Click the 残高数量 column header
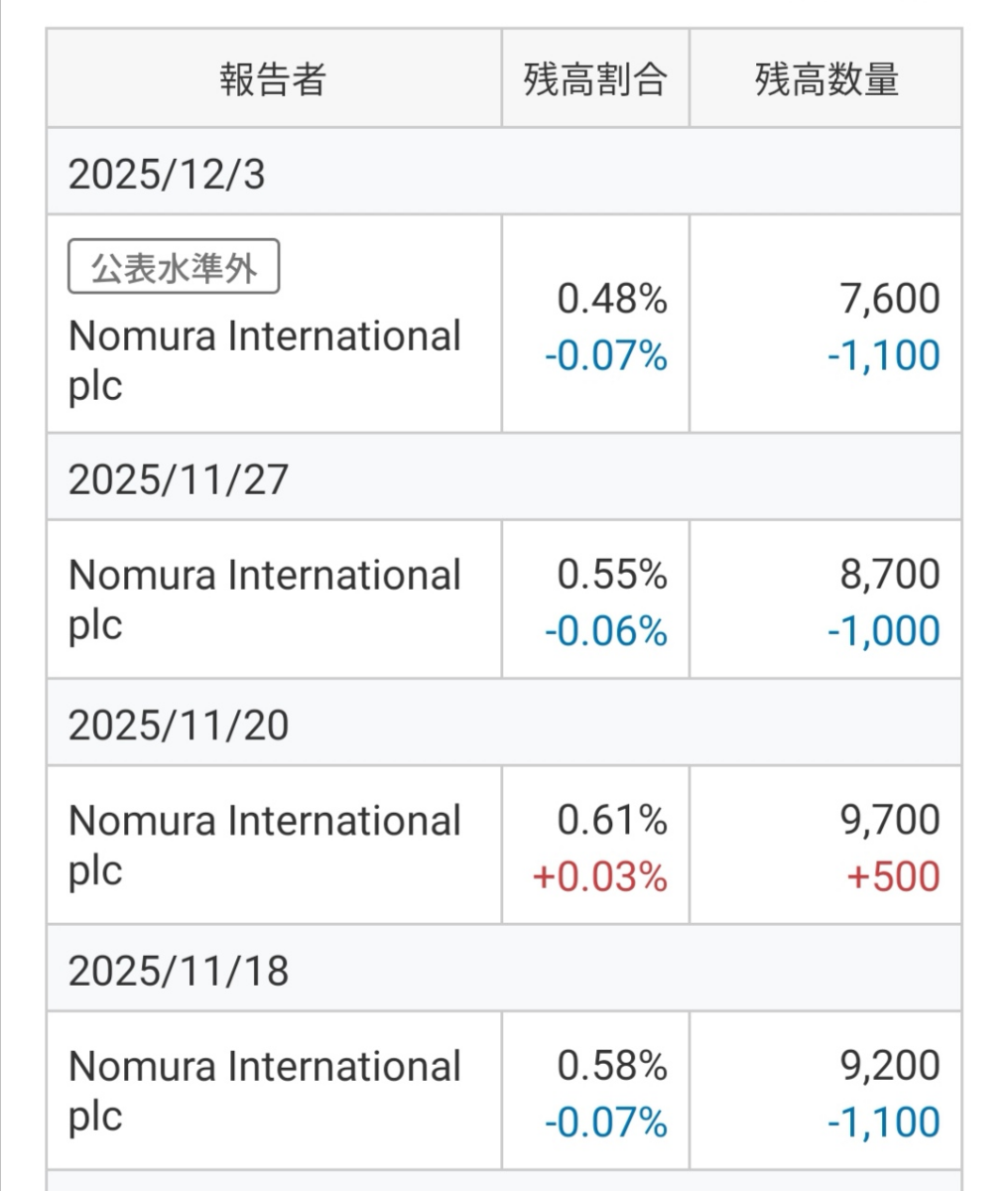 [825, 79]
